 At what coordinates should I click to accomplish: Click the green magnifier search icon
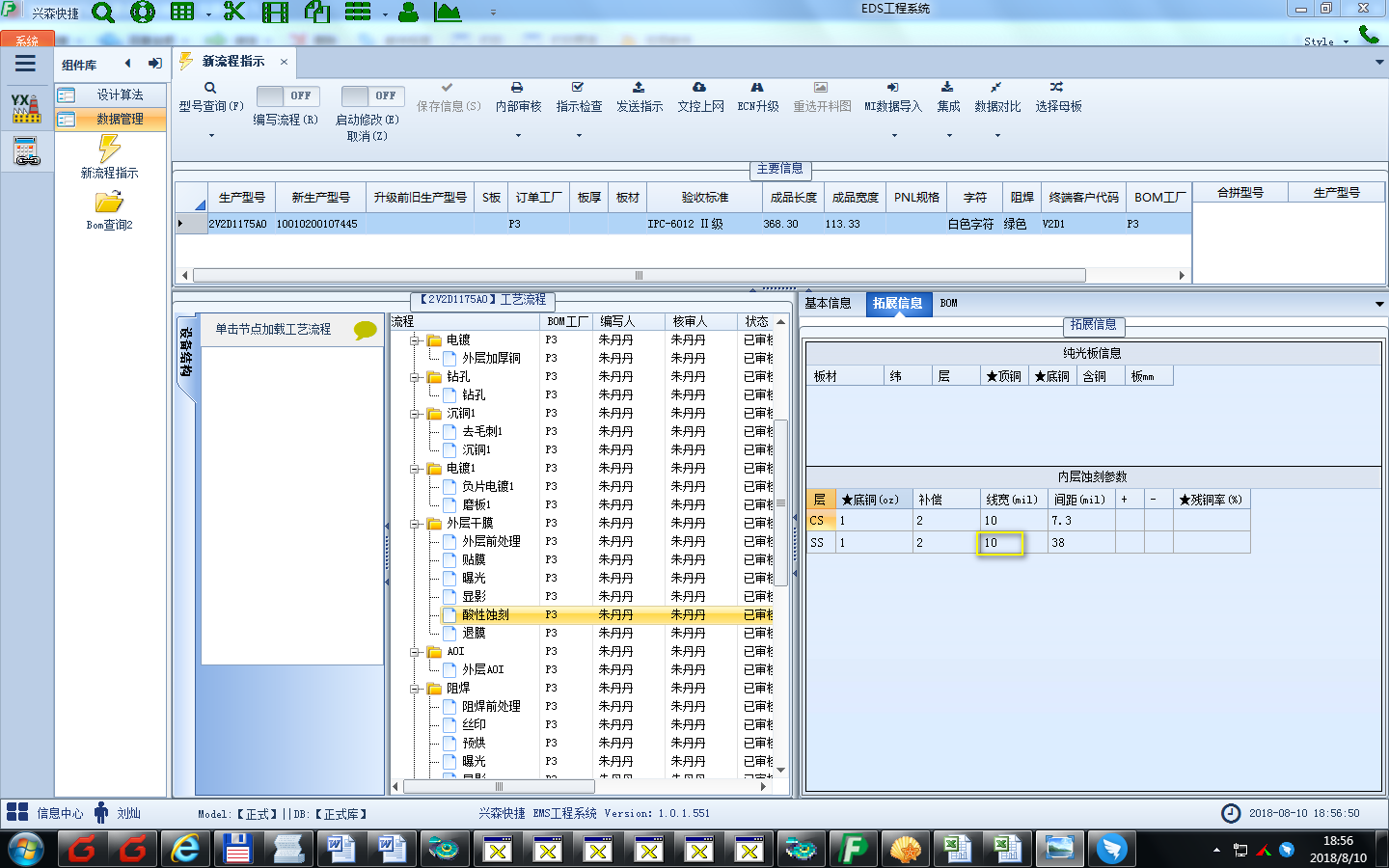tap(103, 13)
